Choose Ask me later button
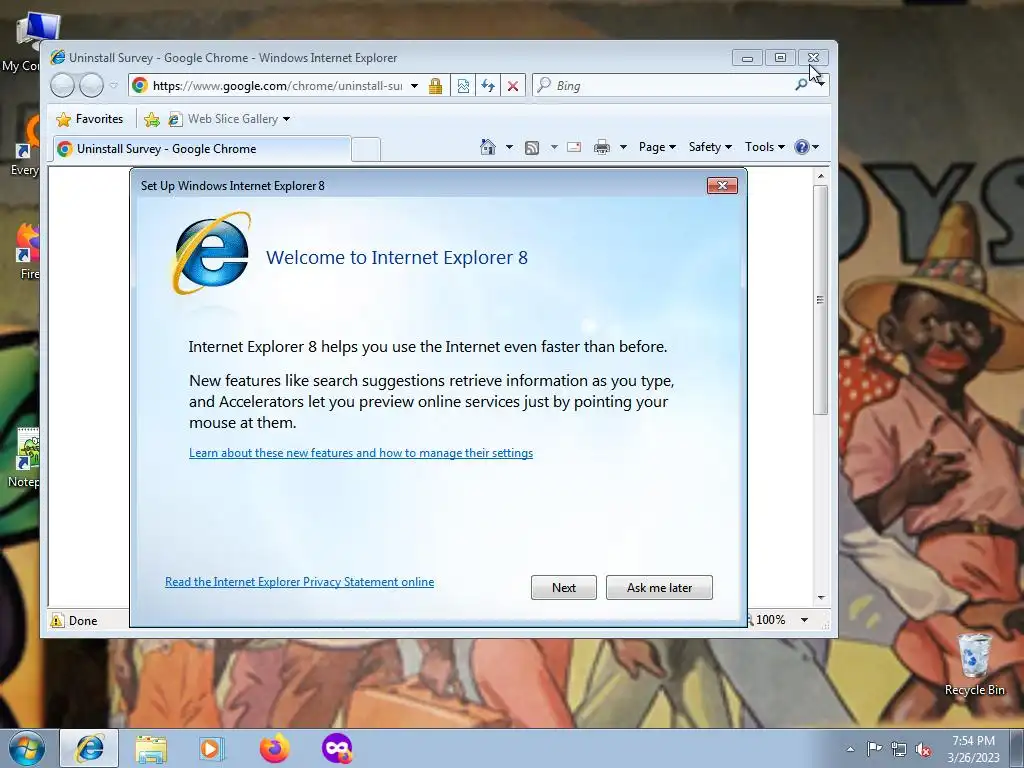This screenshot has width=1024, height=768. pyautogui.click(x=659, y=587)
